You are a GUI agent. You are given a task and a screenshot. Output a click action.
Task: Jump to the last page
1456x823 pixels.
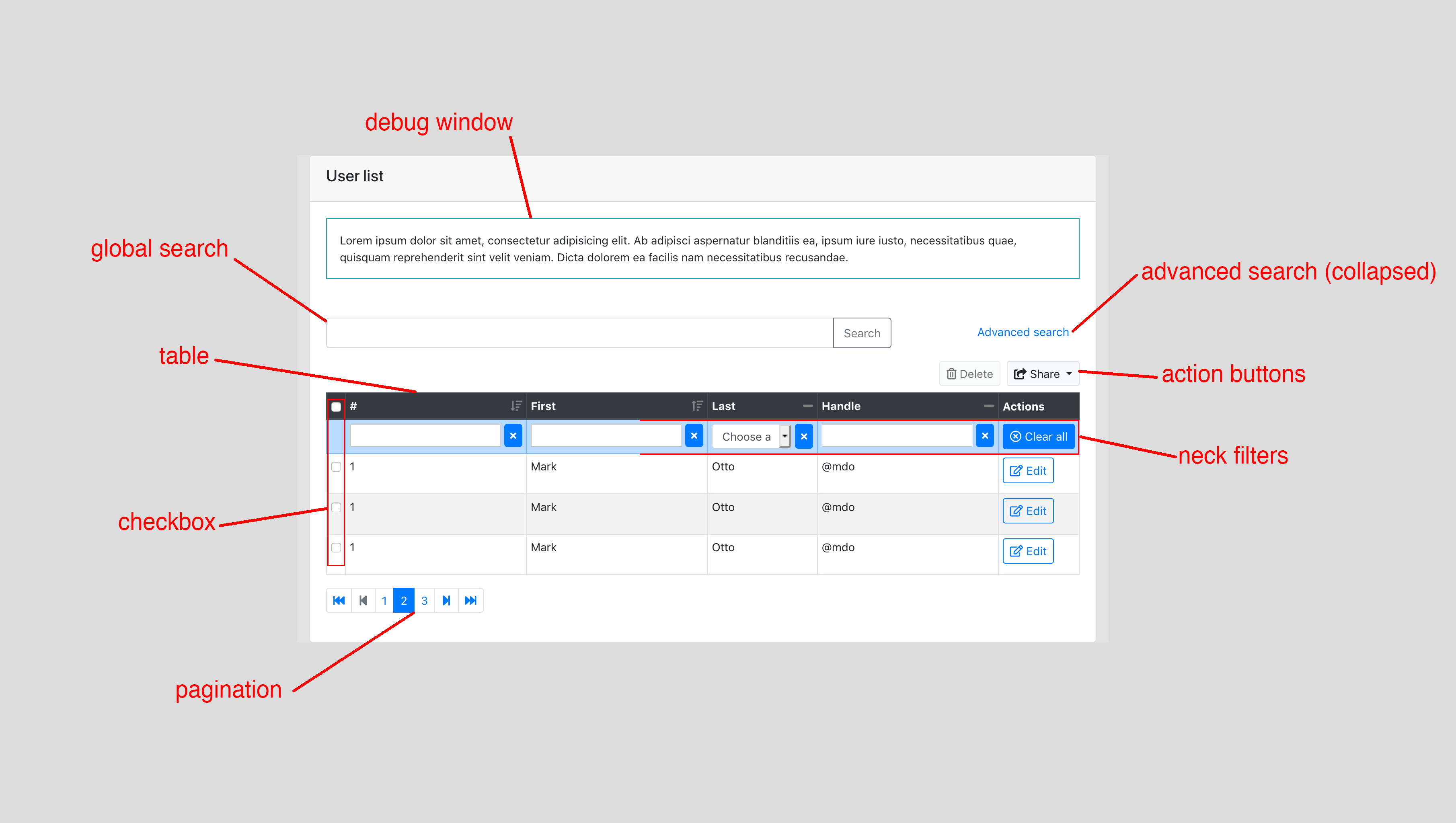470,600
